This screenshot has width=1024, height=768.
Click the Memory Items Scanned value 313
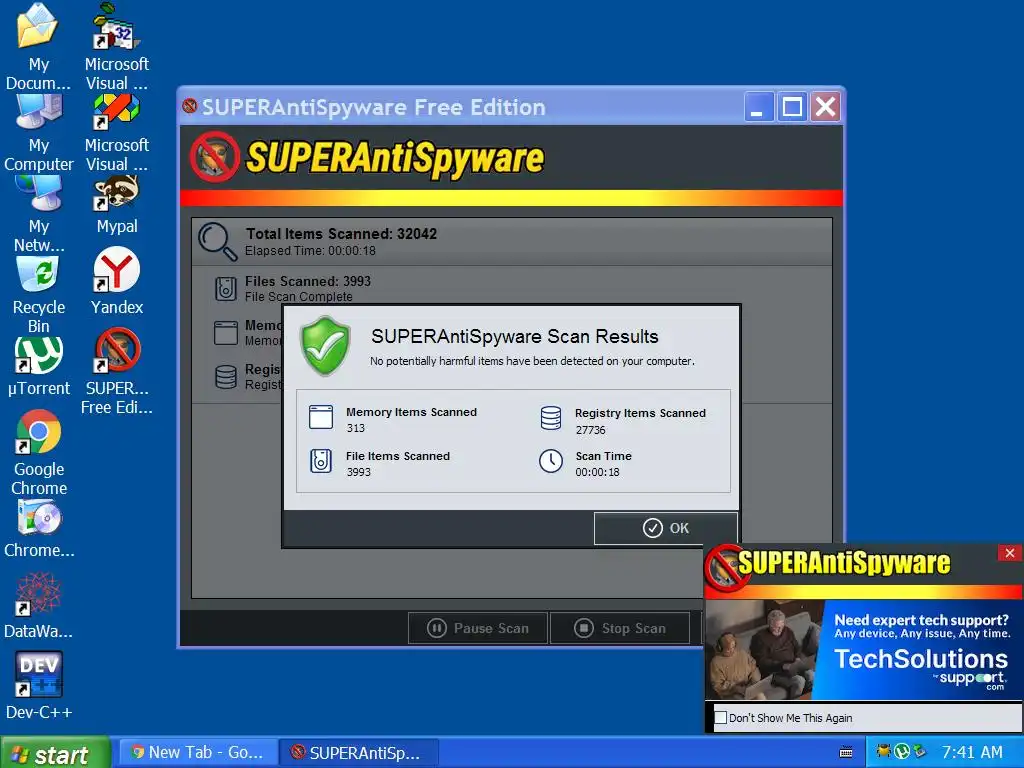[x=355, y=428]
